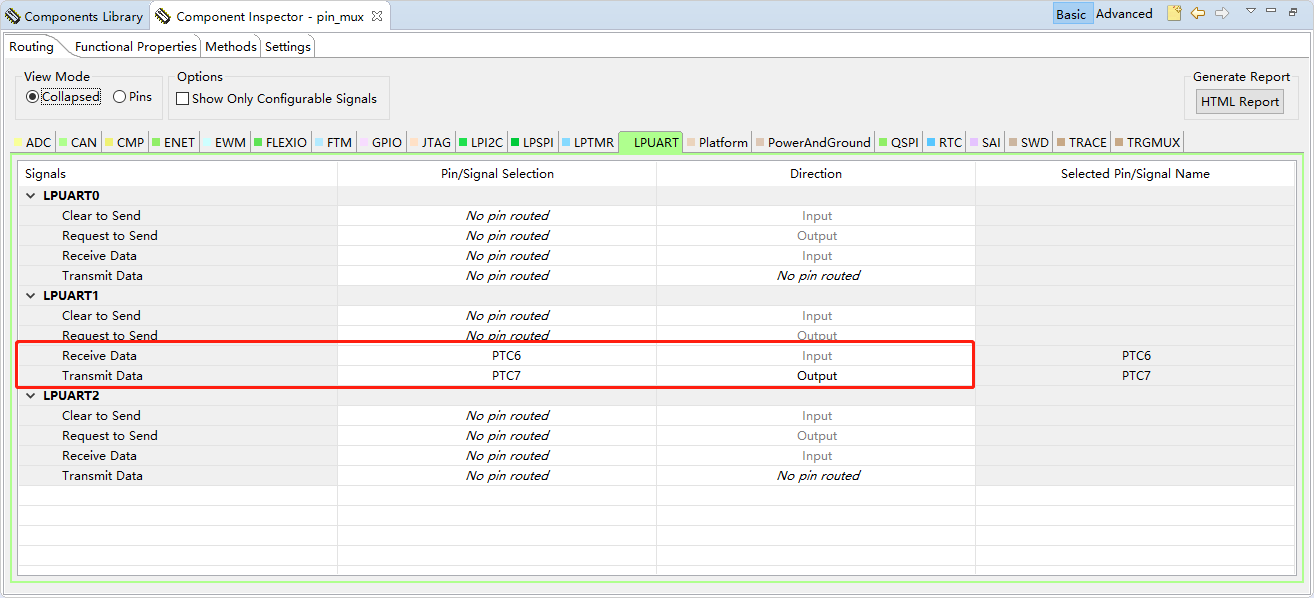Change the Output direction of LPUART1 Transmit Data
This screenshot has height=598, width=1314.
pyautogui.click(x=816, y=376)
